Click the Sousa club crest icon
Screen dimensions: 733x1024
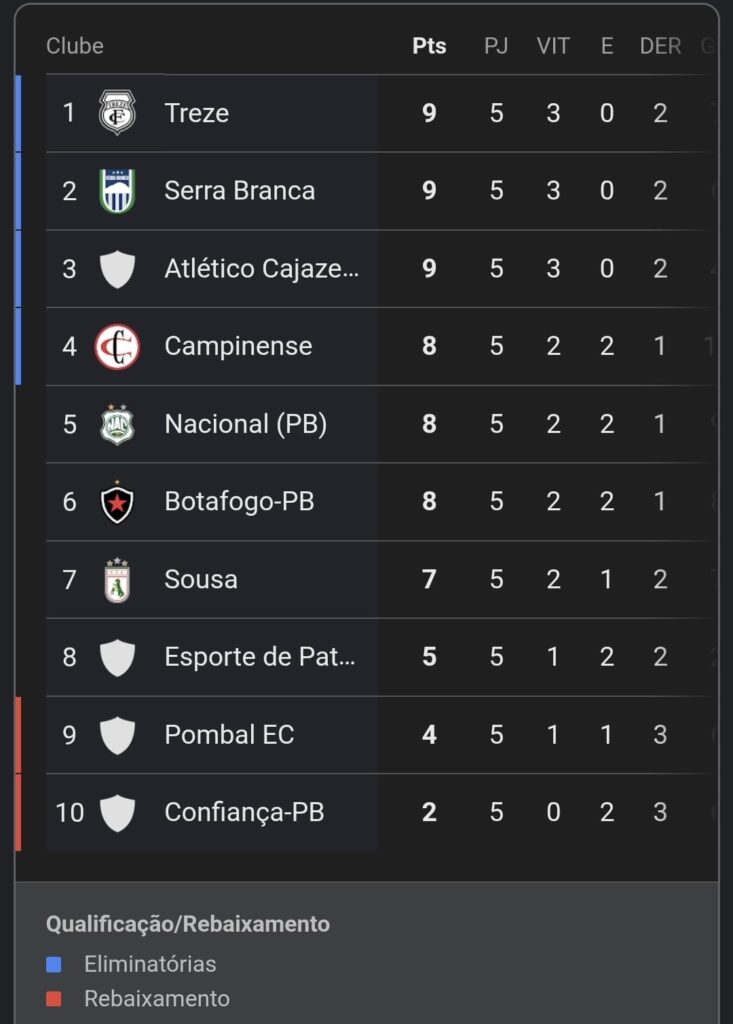117,580
